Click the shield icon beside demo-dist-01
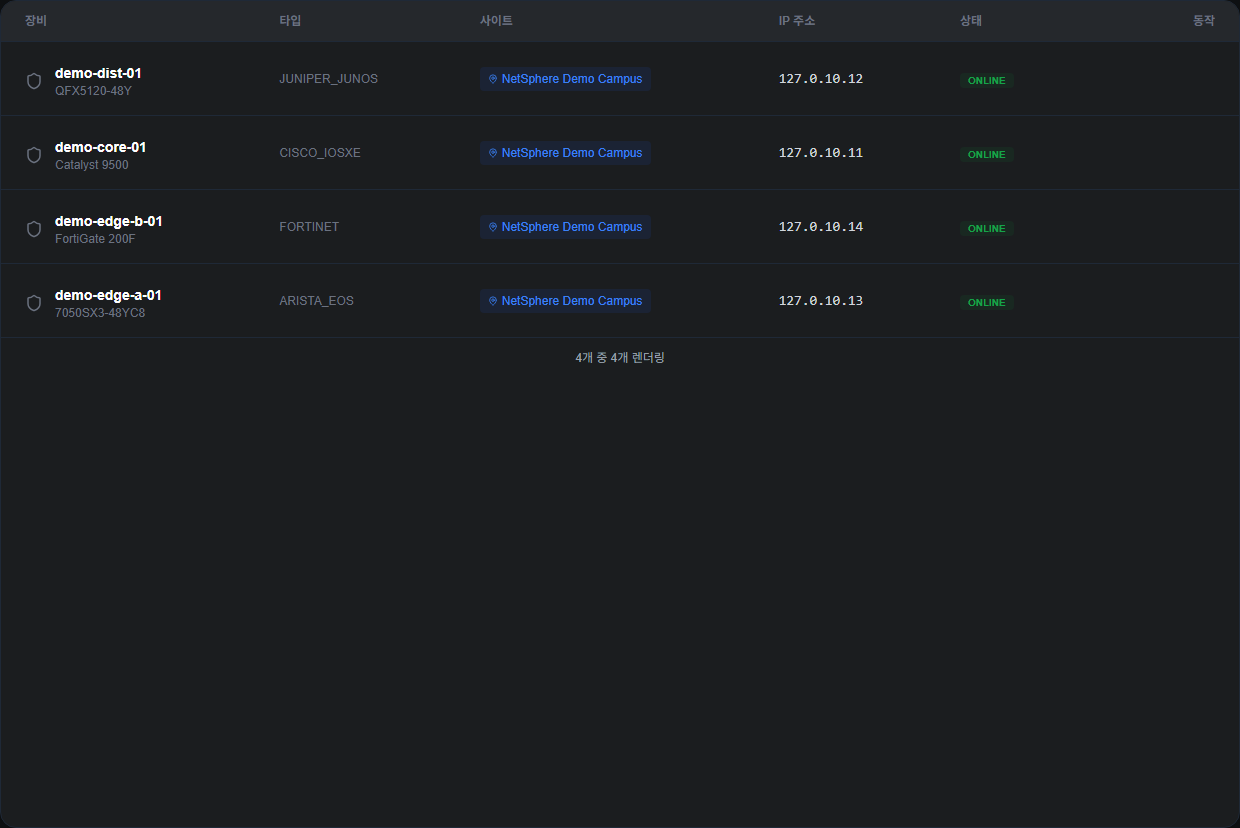This screenshot has width=1240, height=828. pos(34,81)
